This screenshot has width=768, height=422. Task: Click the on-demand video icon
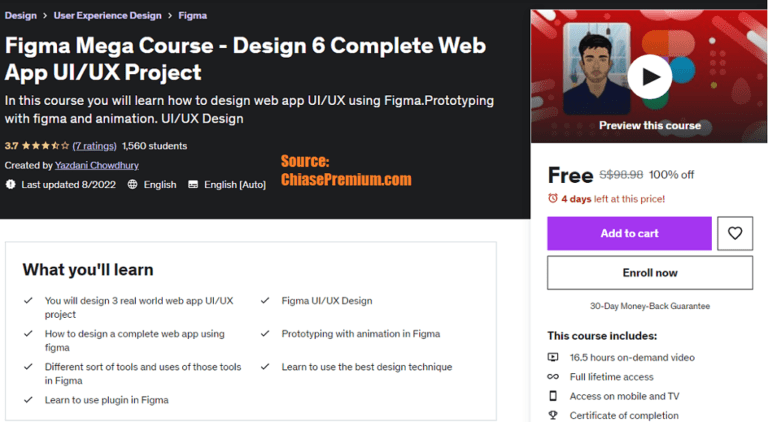coord(553,357)
